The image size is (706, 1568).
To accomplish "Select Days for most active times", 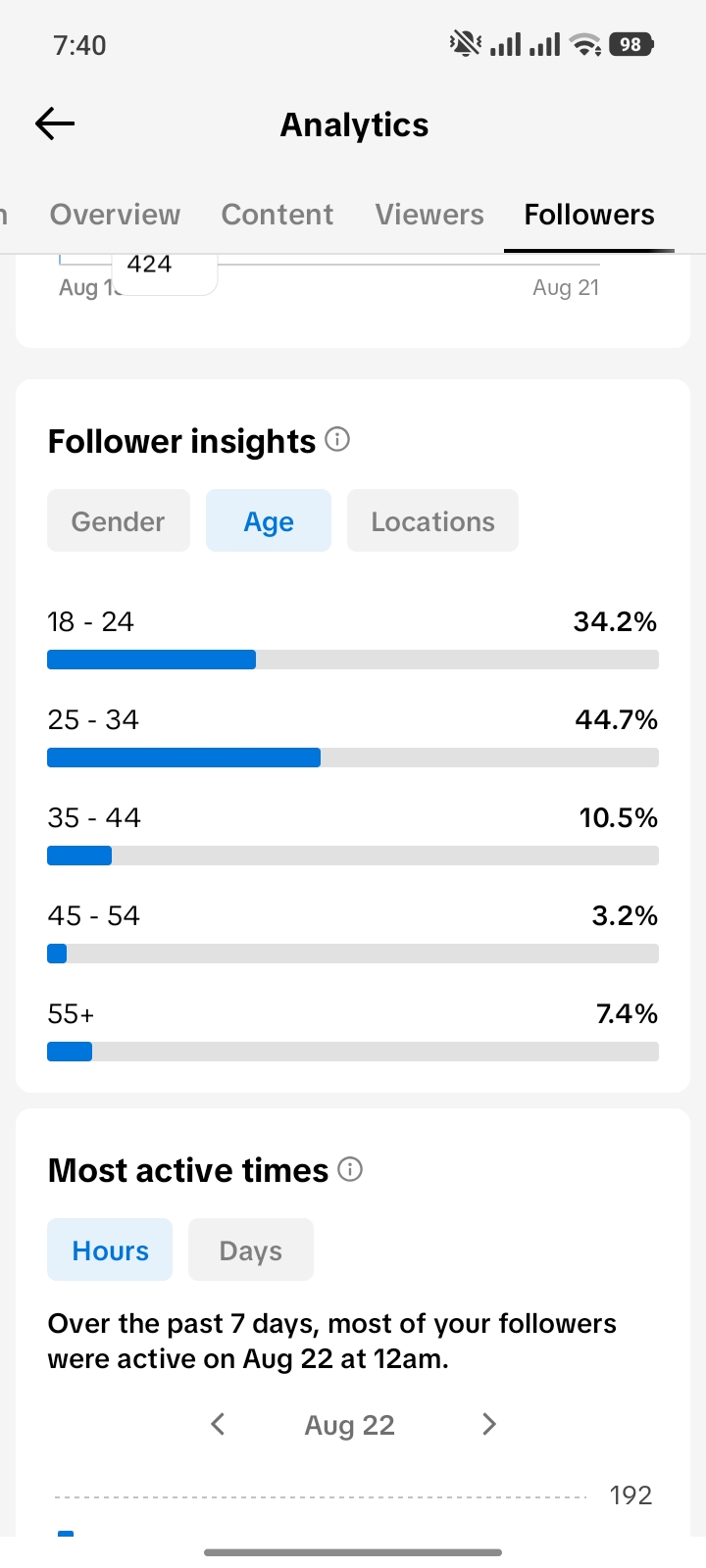I will coord(251,1249).
